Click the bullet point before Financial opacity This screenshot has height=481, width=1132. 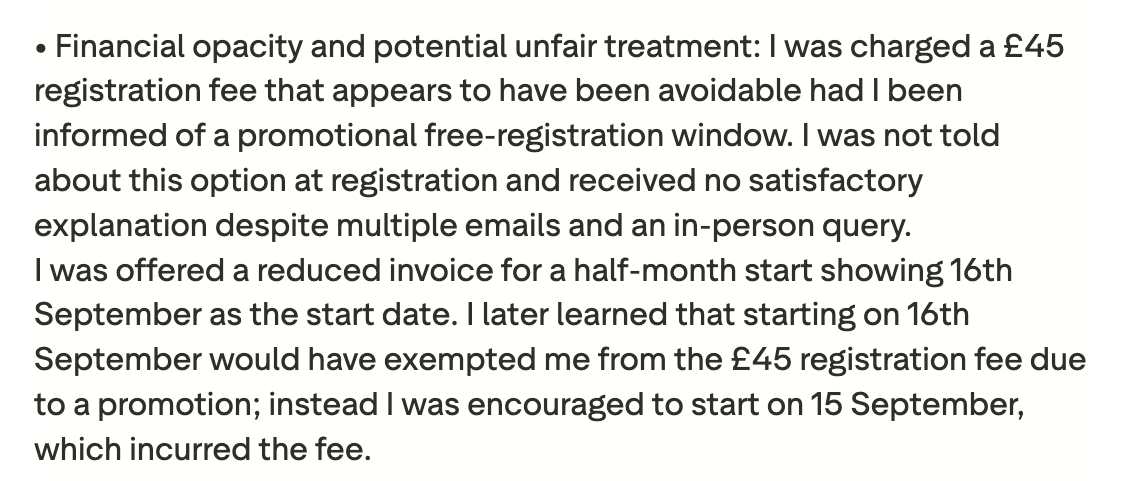pos(41,47)
